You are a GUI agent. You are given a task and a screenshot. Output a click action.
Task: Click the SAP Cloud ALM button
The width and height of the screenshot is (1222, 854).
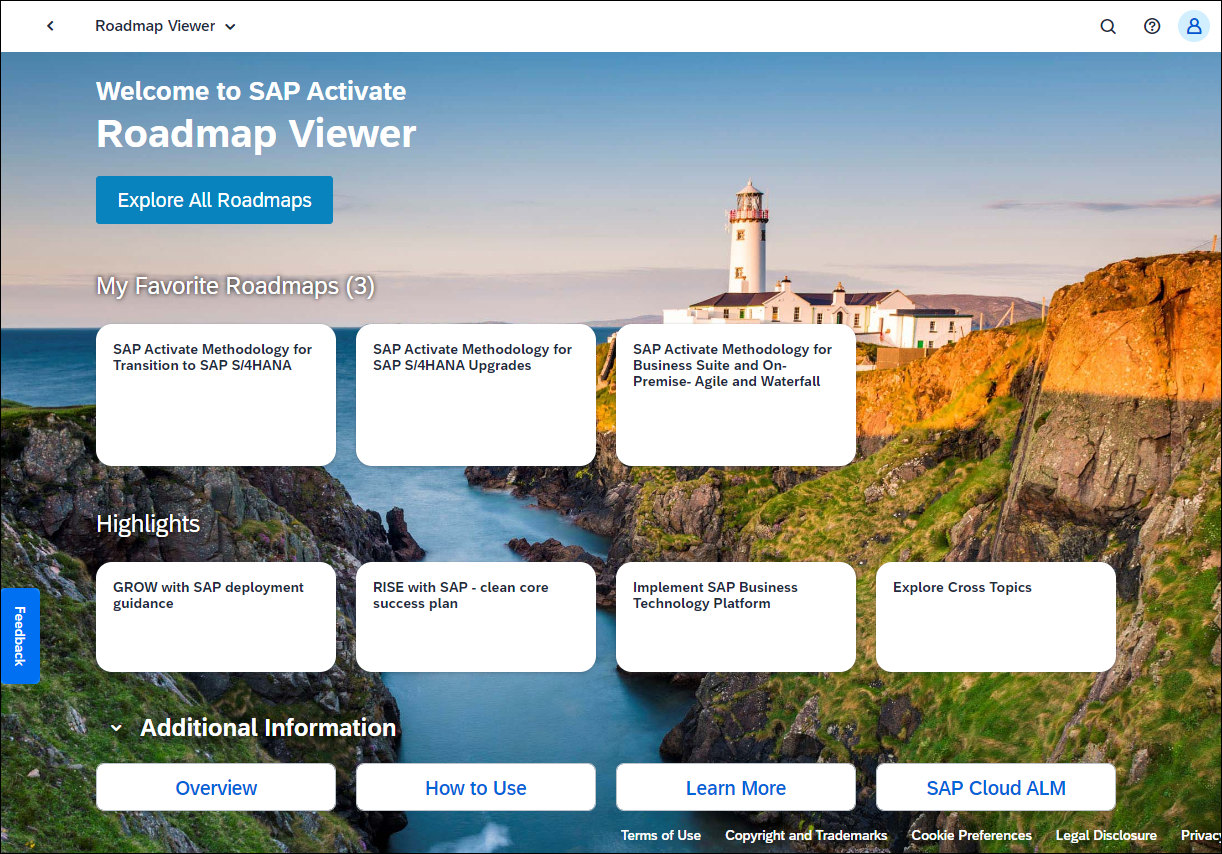[996, 788]
